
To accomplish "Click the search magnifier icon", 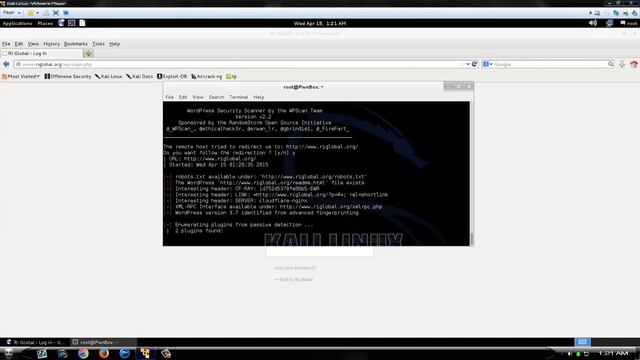I will coord(611,64).
